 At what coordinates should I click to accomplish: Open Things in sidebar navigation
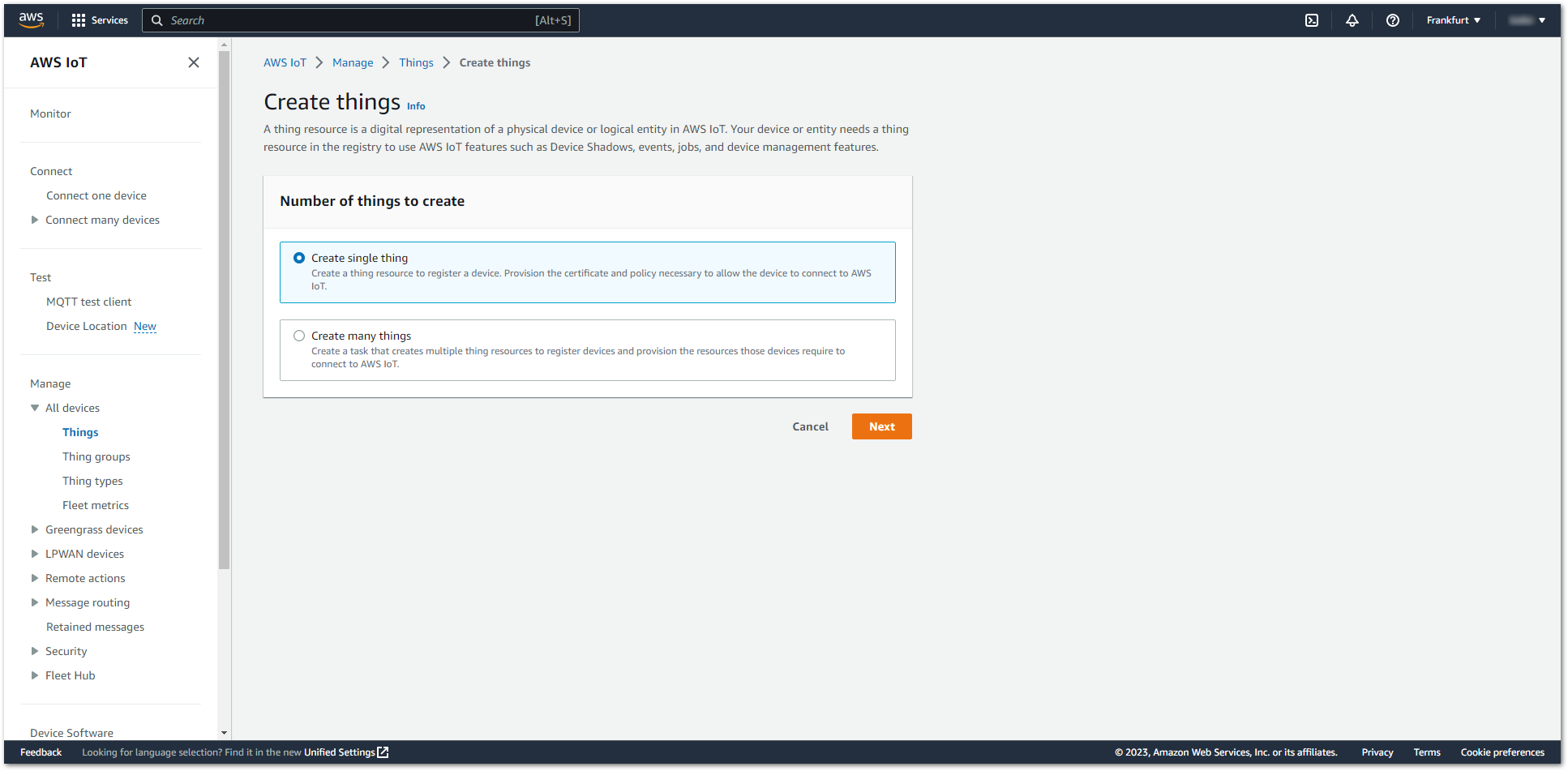(x=80, y=432)
